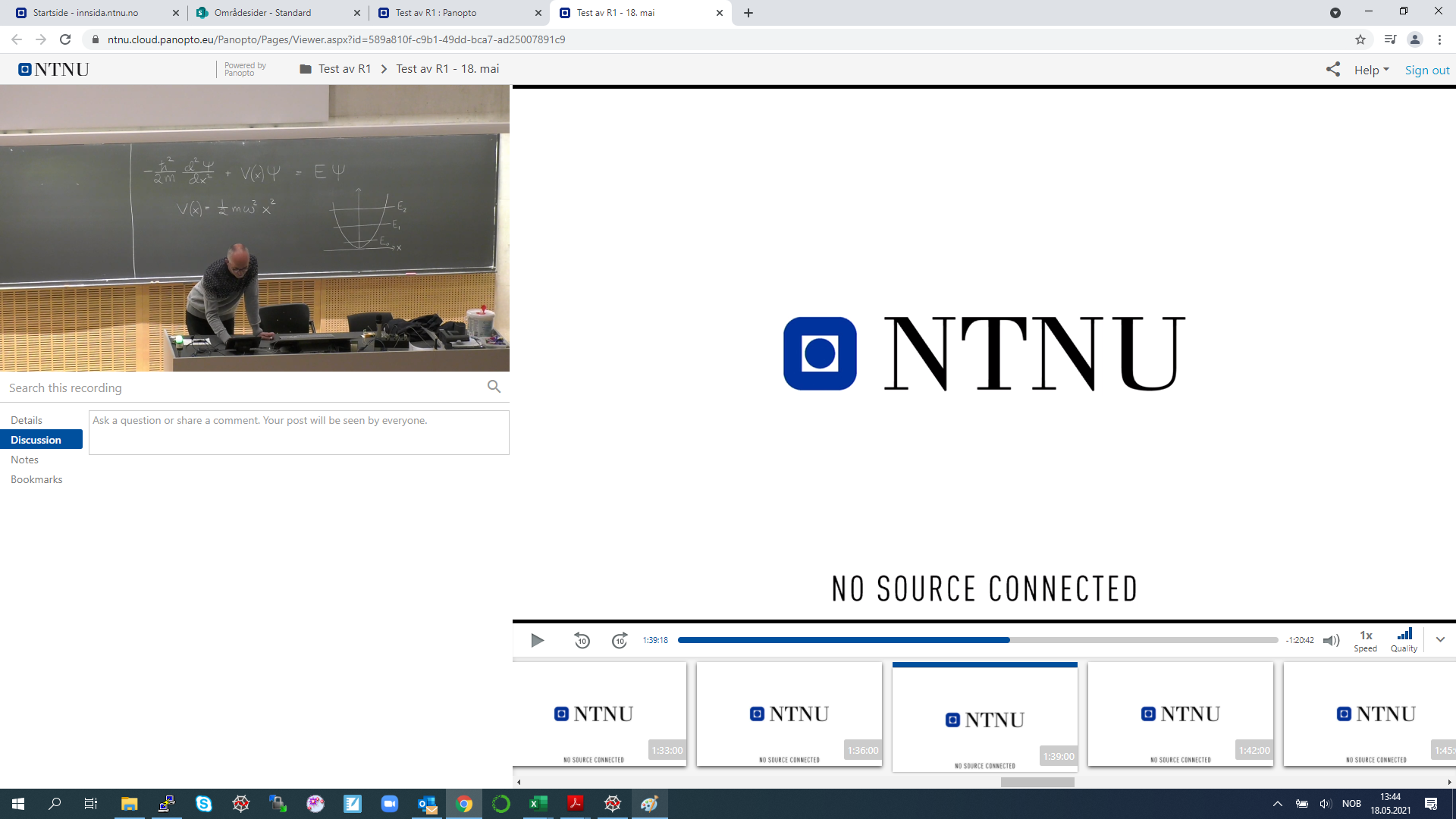Open the Details tab
This screenshot has width=1456, height=819.
[x=27, y=420]
